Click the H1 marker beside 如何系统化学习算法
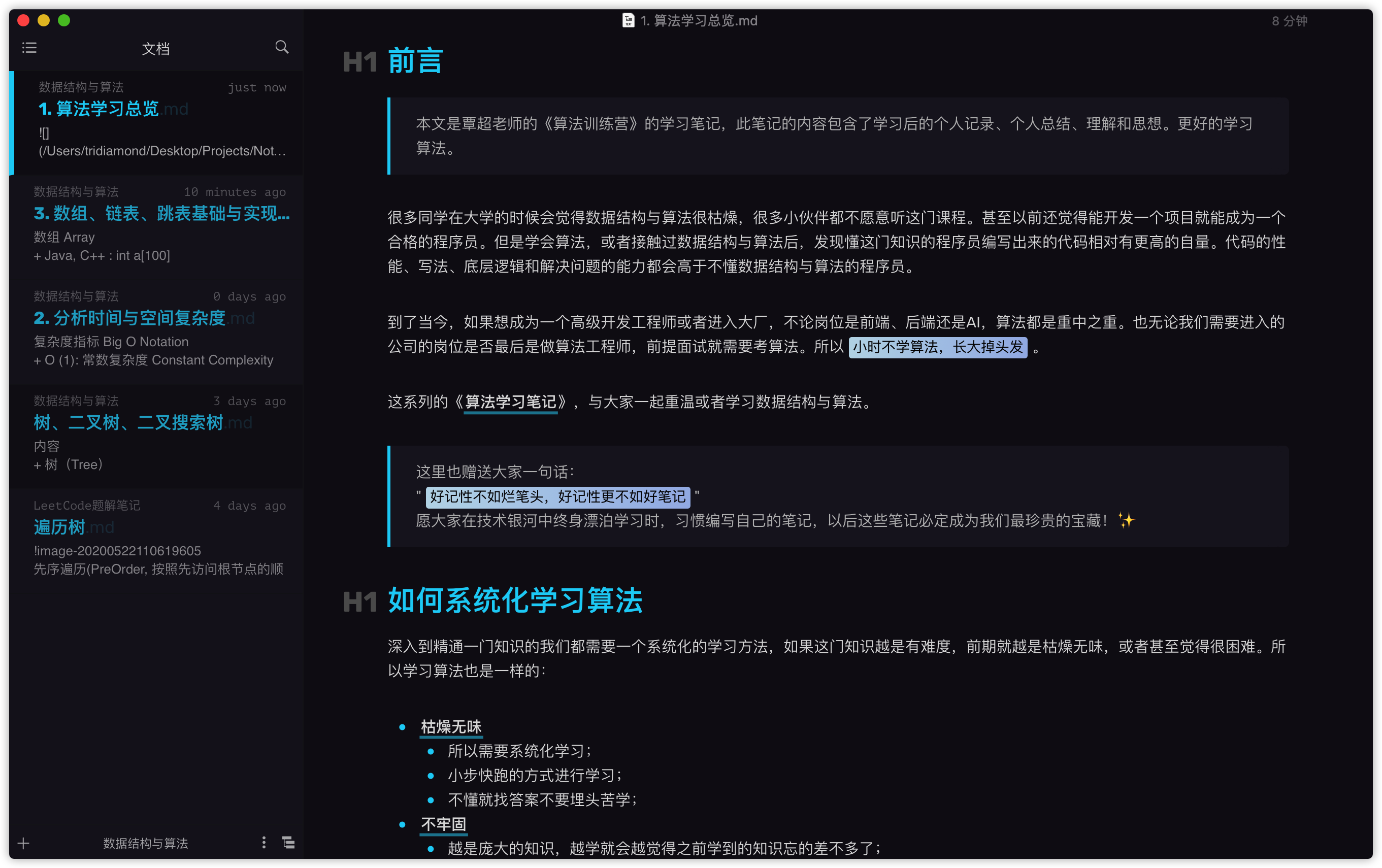This screenshot has height=868, width=1382. coord(360,602)
